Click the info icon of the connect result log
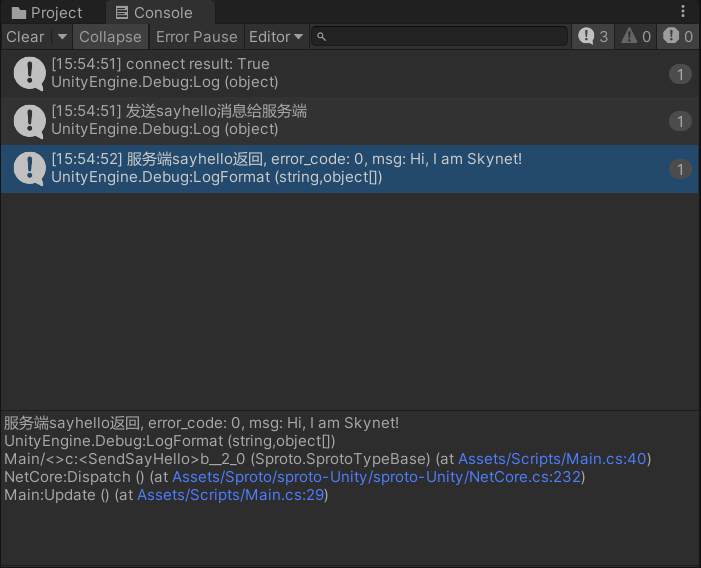This screenshot has width=701, height=568. pyautogui.click(x=27, y=73)
